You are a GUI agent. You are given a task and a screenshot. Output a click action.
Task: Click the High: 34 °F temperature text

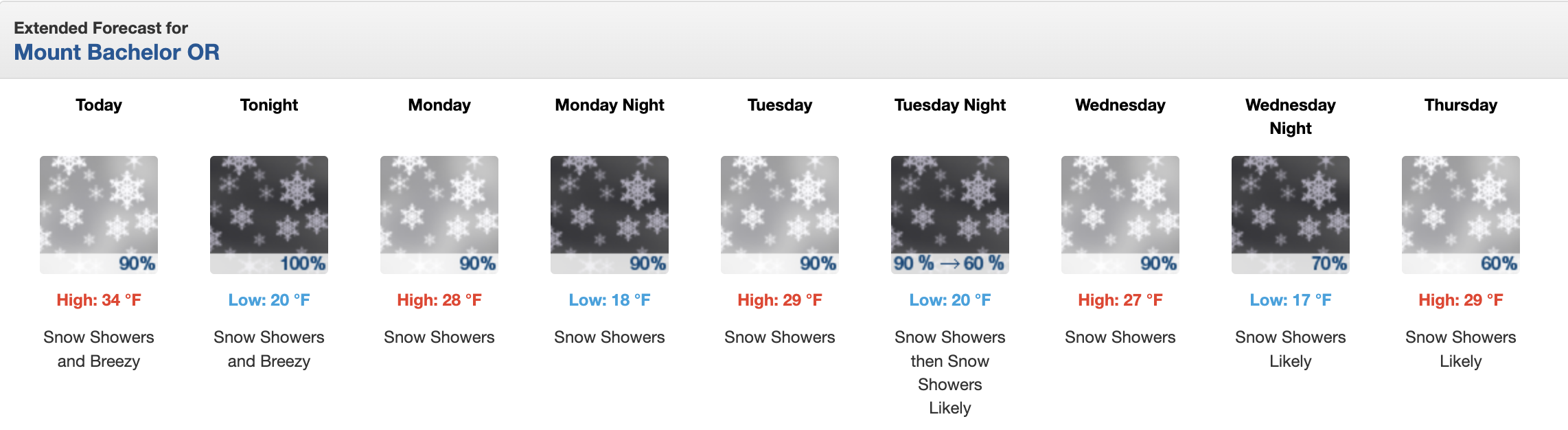[x=99, y=300]
